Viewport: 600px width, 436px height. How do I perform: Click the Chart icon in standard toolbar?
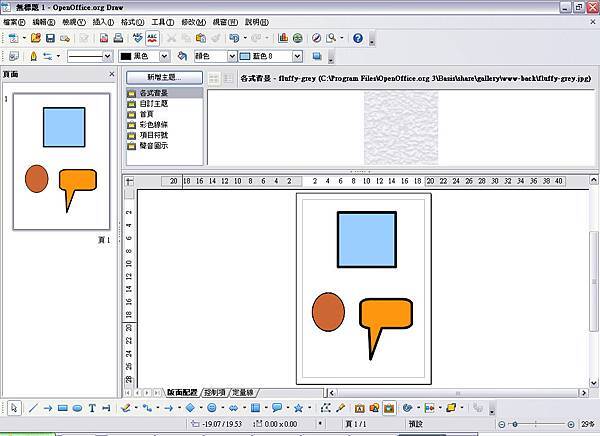[283, 38]
